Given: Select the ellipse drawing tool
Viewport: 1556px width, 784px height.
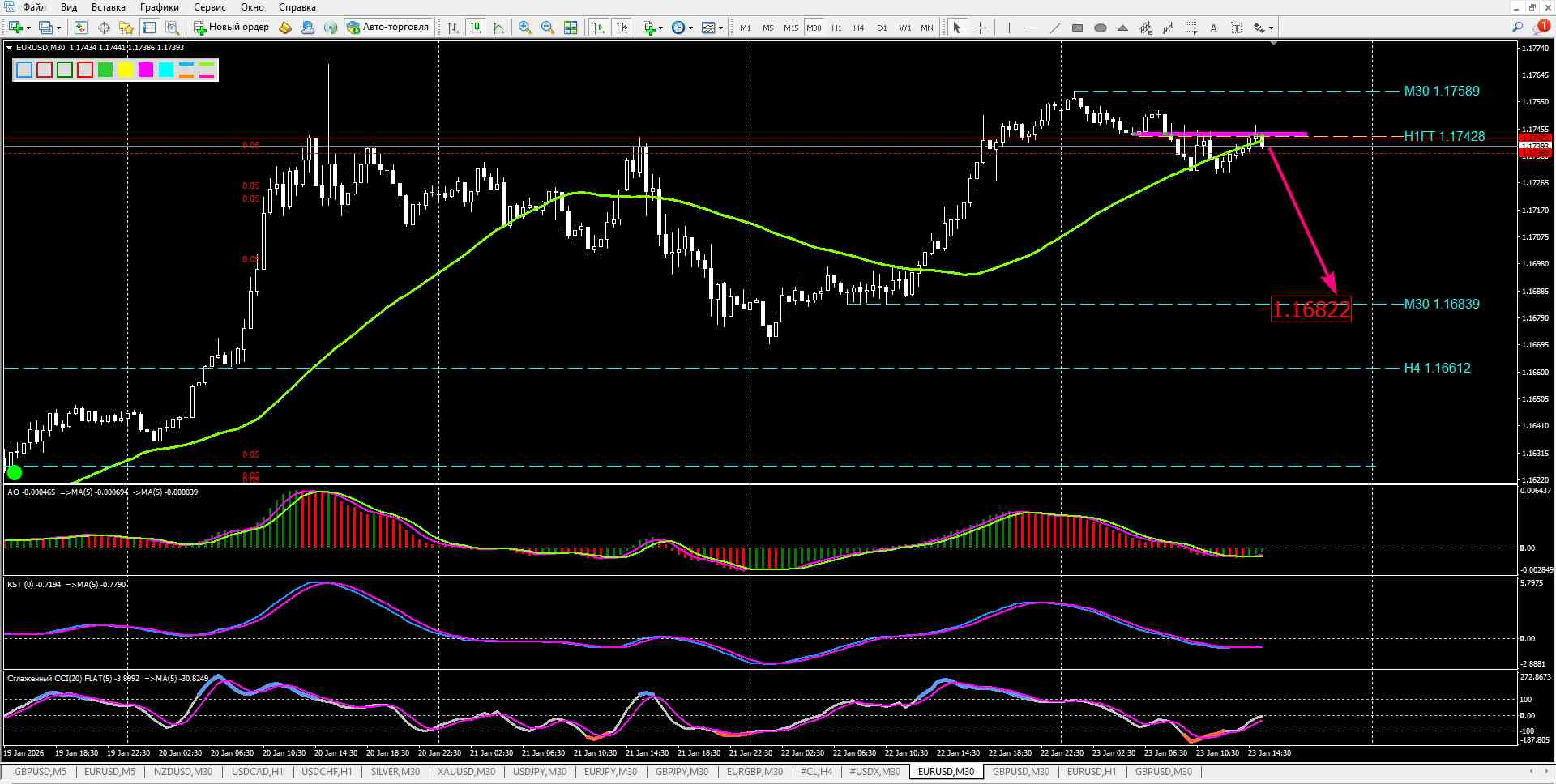Looking at the screenshot, I should [1100, 28].
